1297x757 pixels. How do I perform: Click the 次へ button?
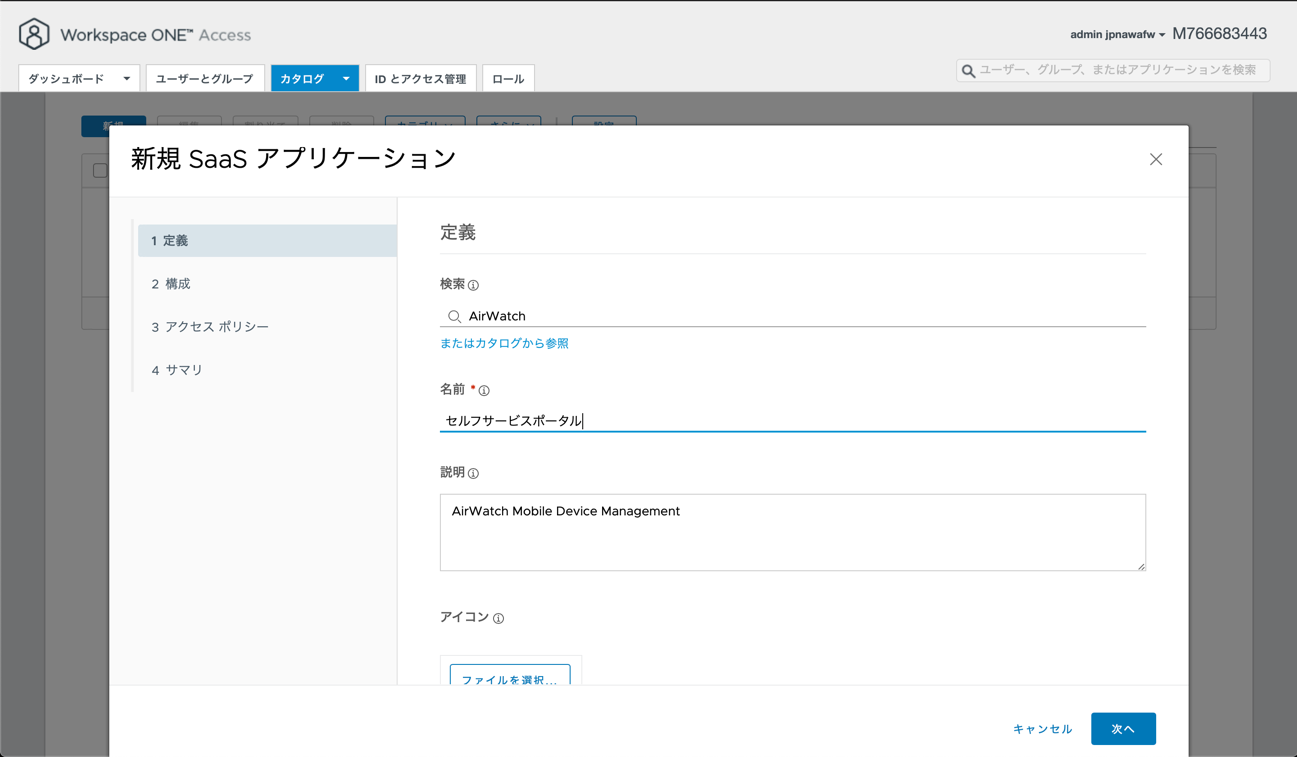click(1123, 729)
